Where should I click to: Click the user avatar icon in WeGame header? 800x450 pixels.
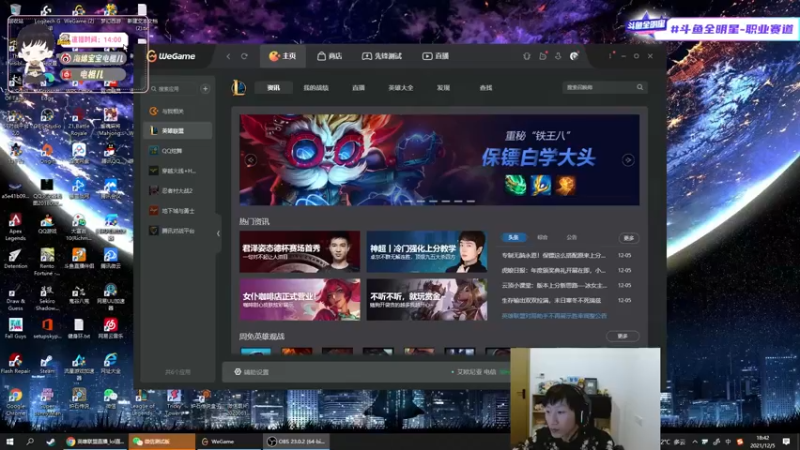[x=574, y=56]
